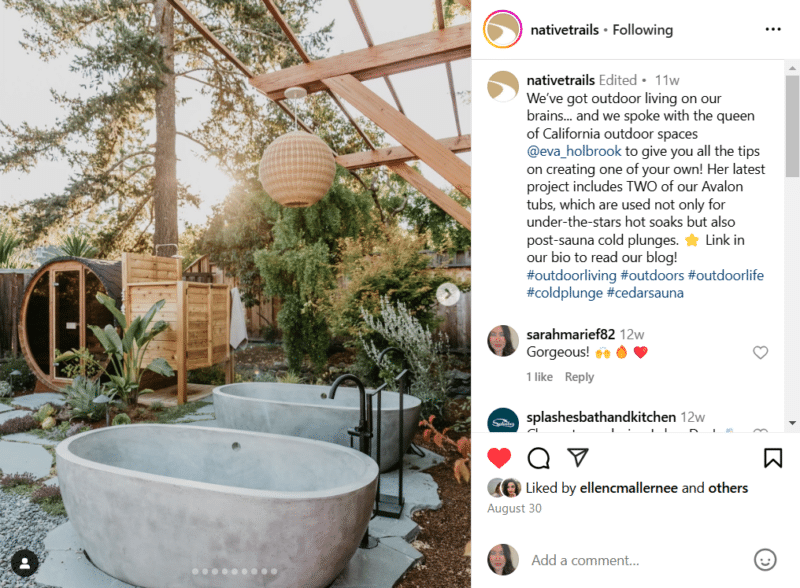The width and height of the screenshot is (800, 588).
Task: View the 1 like on comment
Action: [539, 377]
